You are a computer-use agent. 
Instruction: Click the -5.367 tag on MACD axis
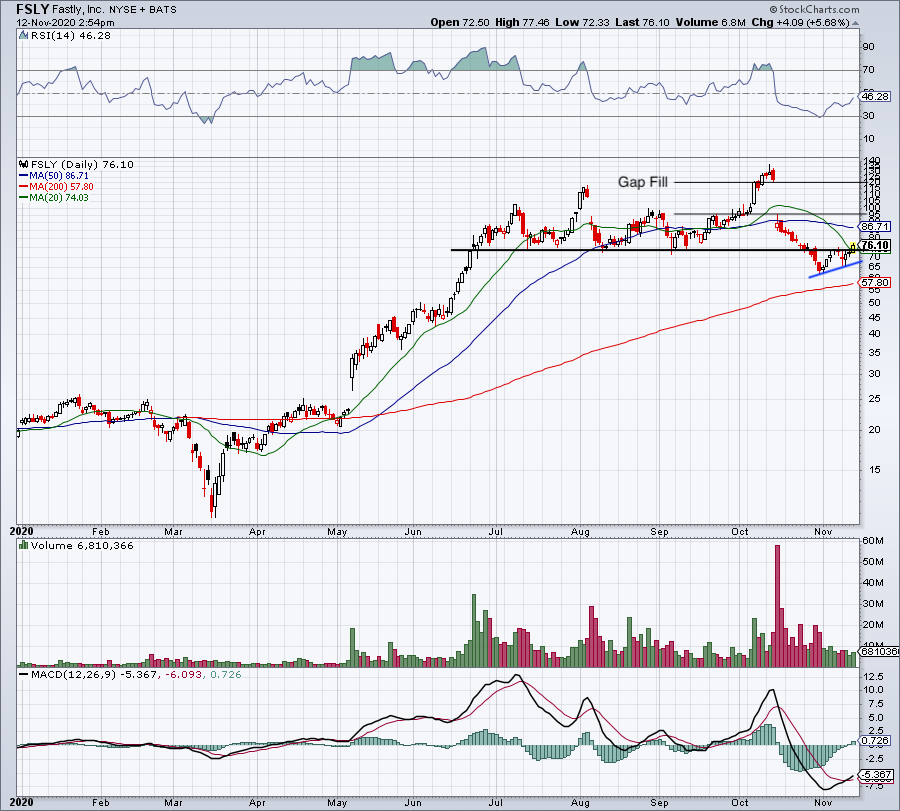click(876, 774)
